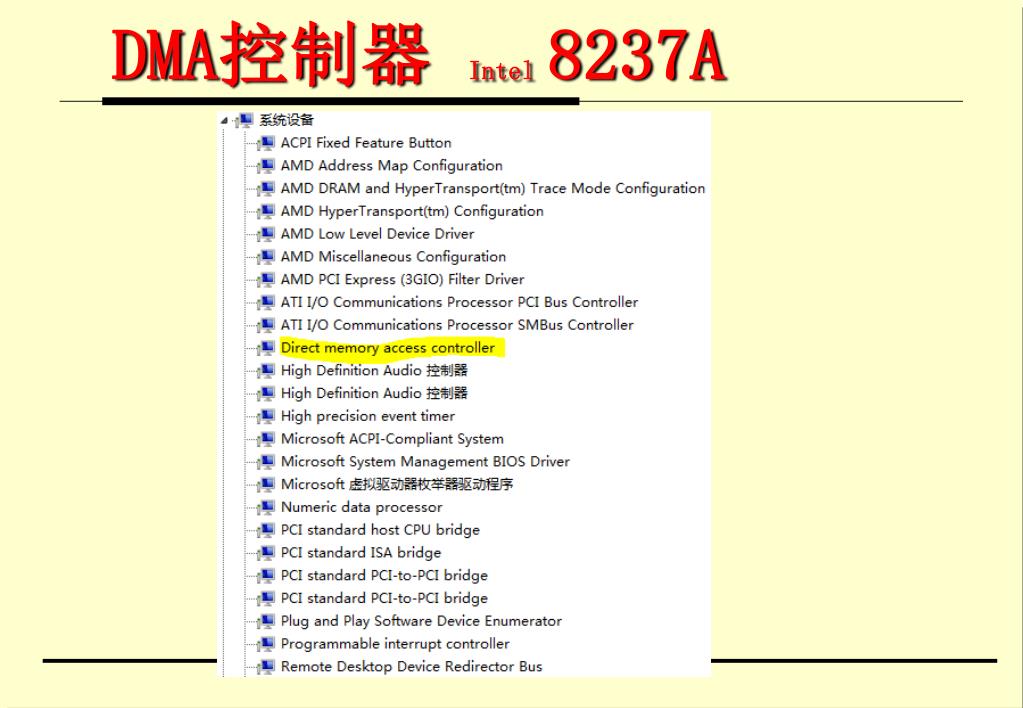Click the AMD Low Level Device Driver icon

(266, 234)
